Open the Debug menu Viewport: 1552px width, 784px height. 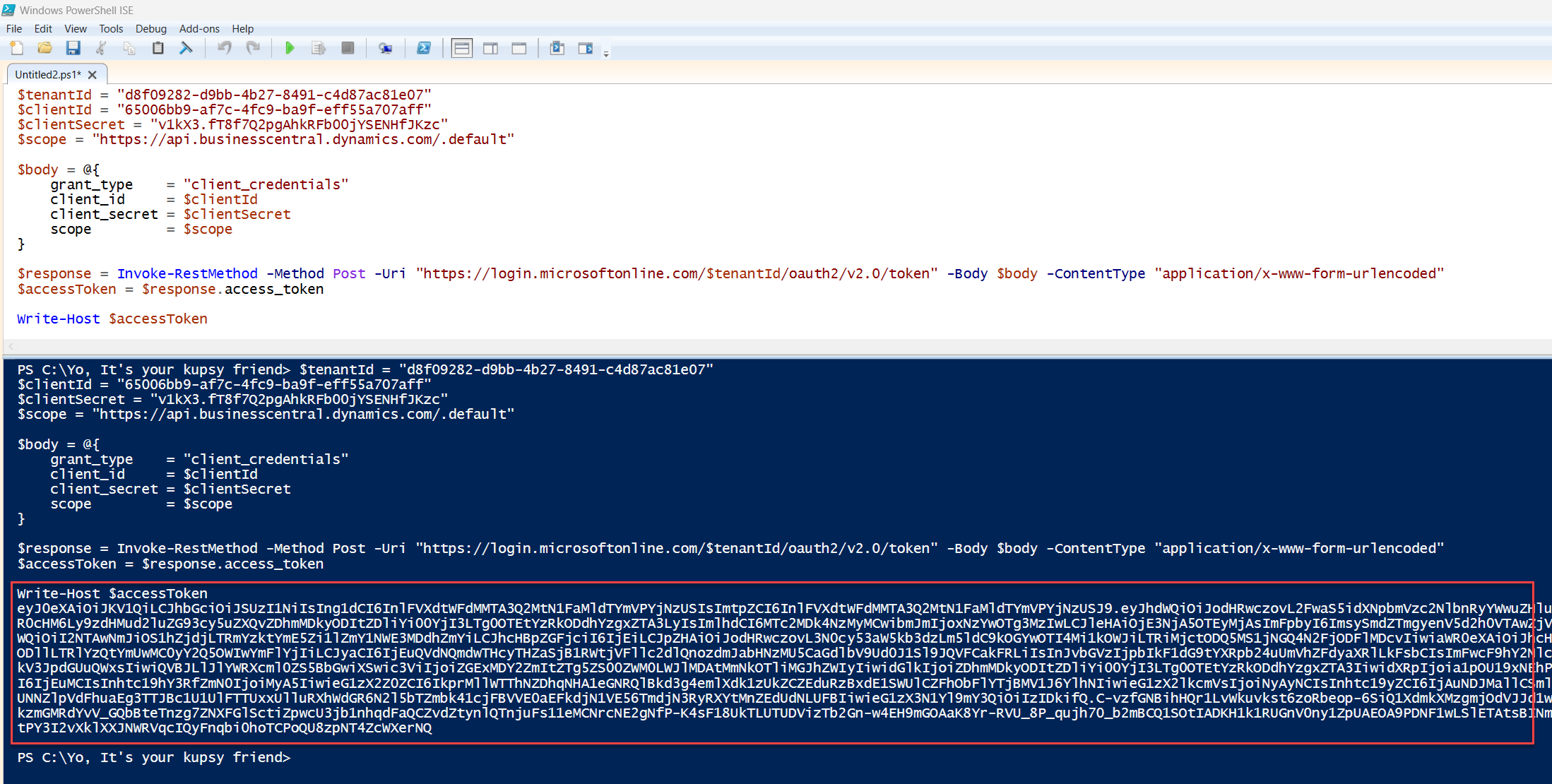[150, 29]
